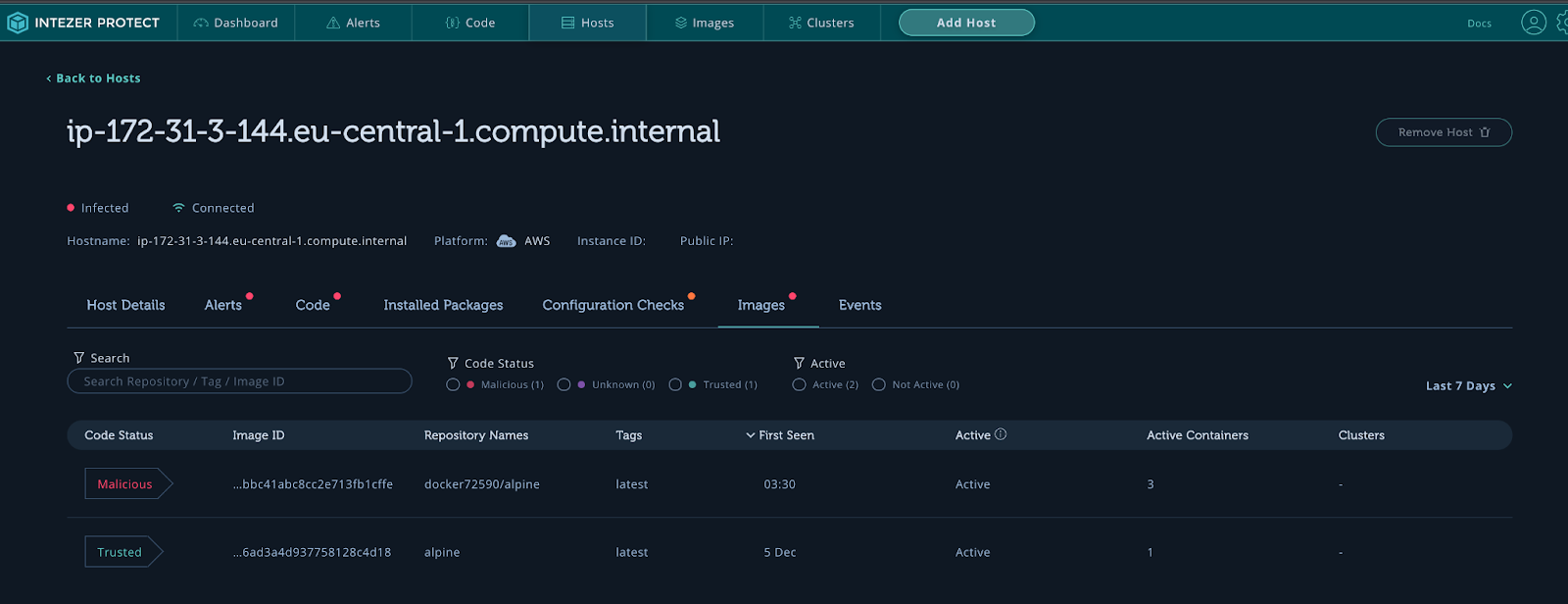Sort by First Seen column arrow

pyautogui.click(x=750, y=435)
